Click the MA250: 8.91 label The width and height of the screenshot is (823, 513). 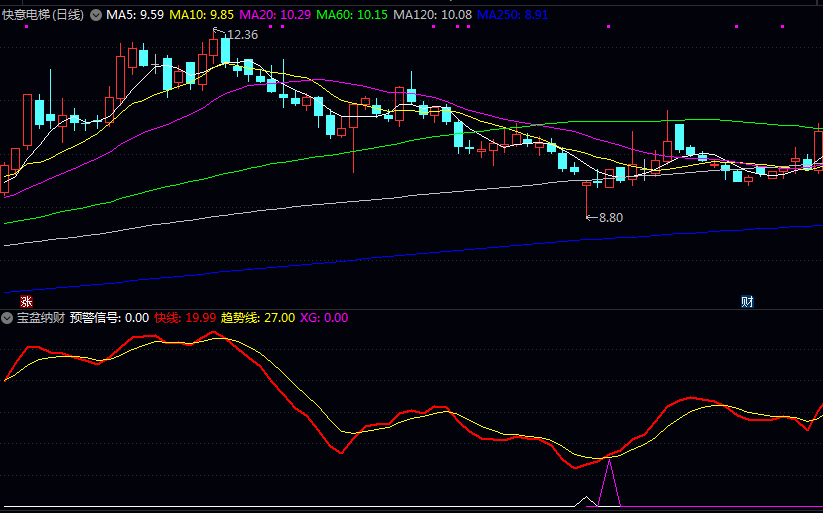(512, 15)
